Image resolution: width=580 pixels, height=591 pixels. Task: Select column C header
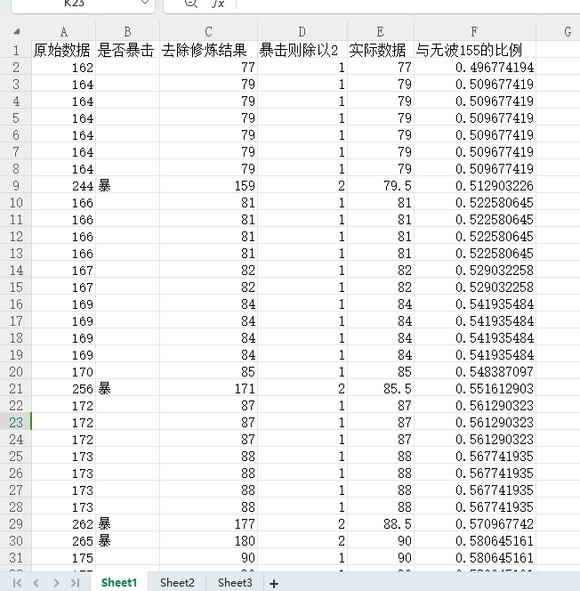click(x=208, y=32)
